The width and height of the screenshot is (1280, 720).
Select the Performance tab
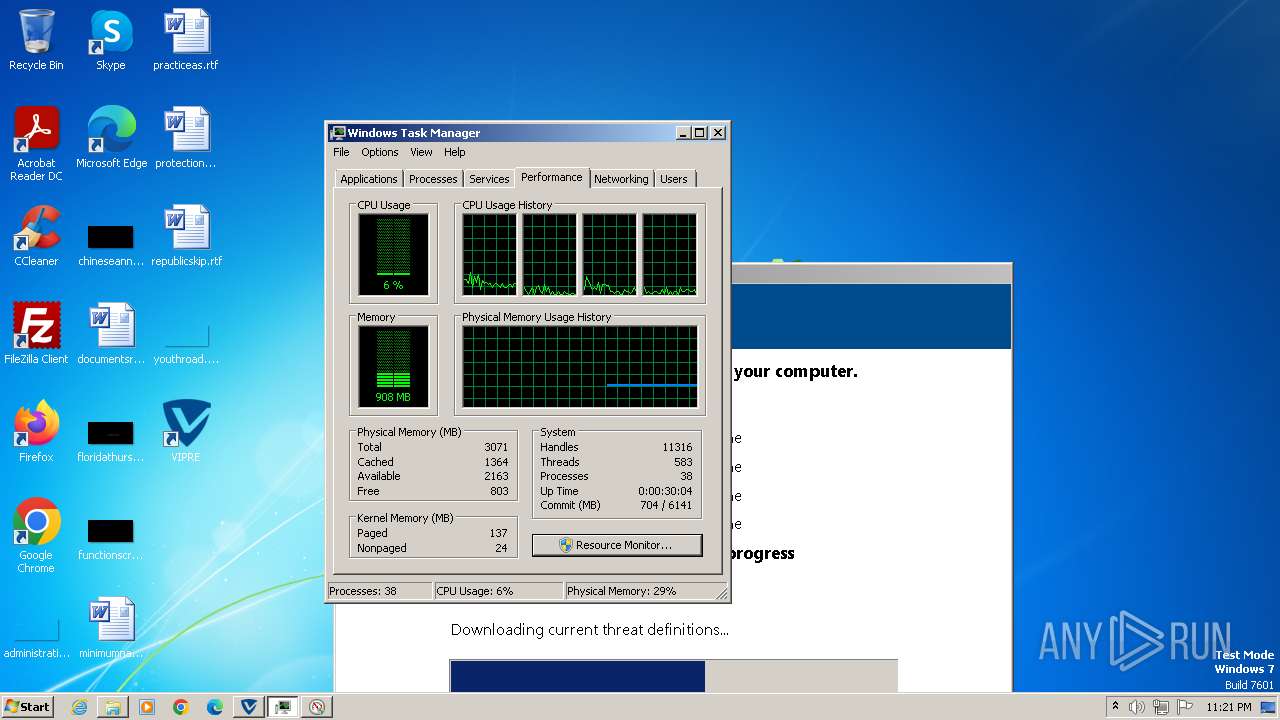[x=552, y=177]
